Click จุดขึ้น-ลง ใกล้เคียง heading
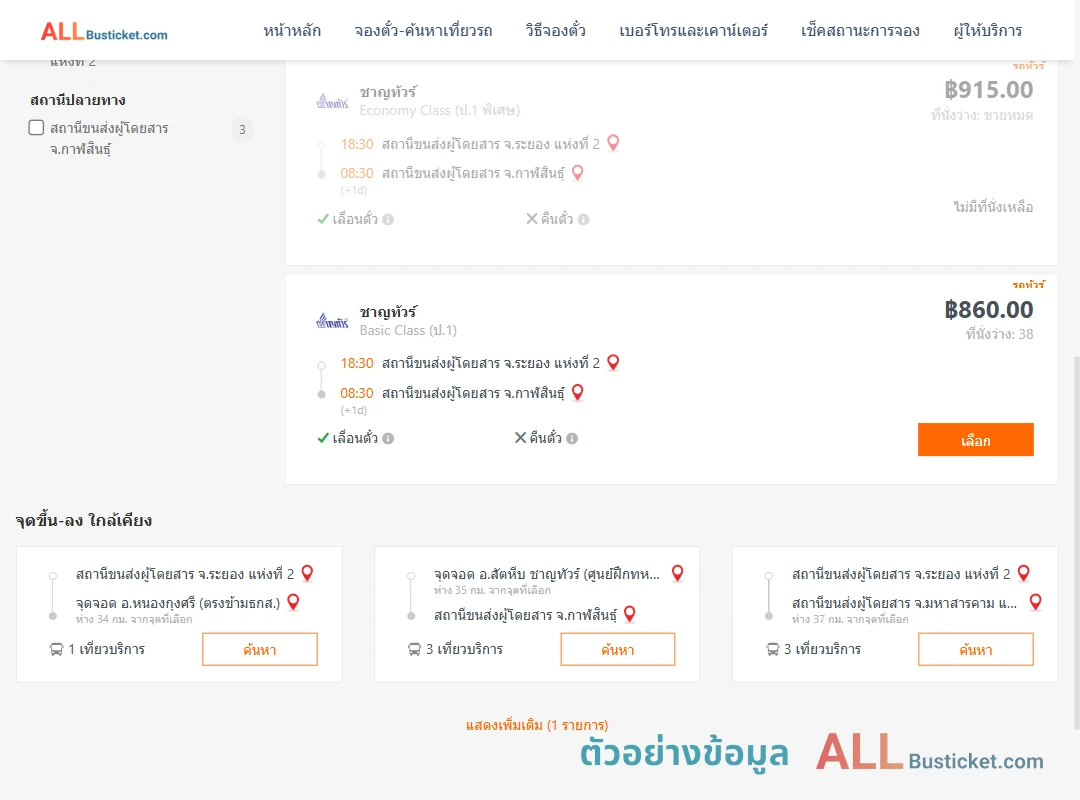This screenshot has height=800, width=1080. (84, 520)
